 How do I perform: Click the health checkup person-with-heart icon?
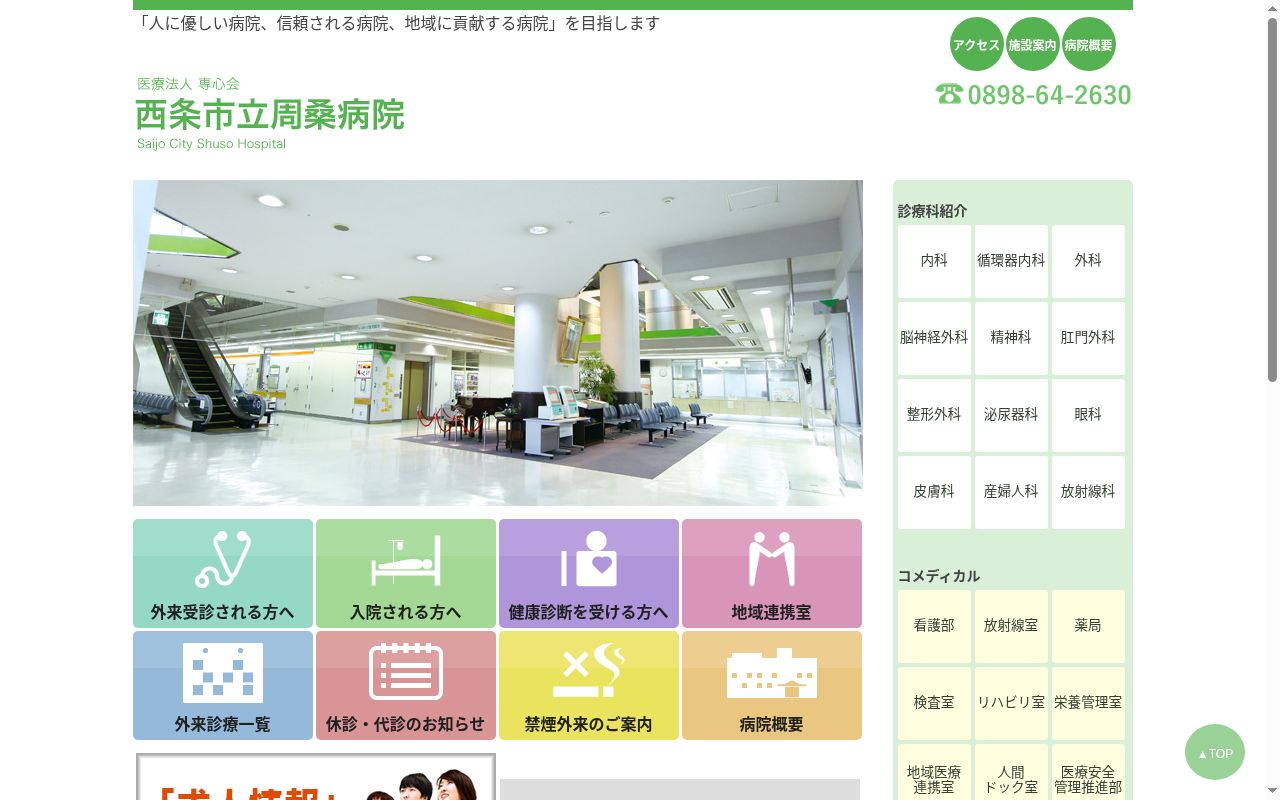tap(589, 559)
